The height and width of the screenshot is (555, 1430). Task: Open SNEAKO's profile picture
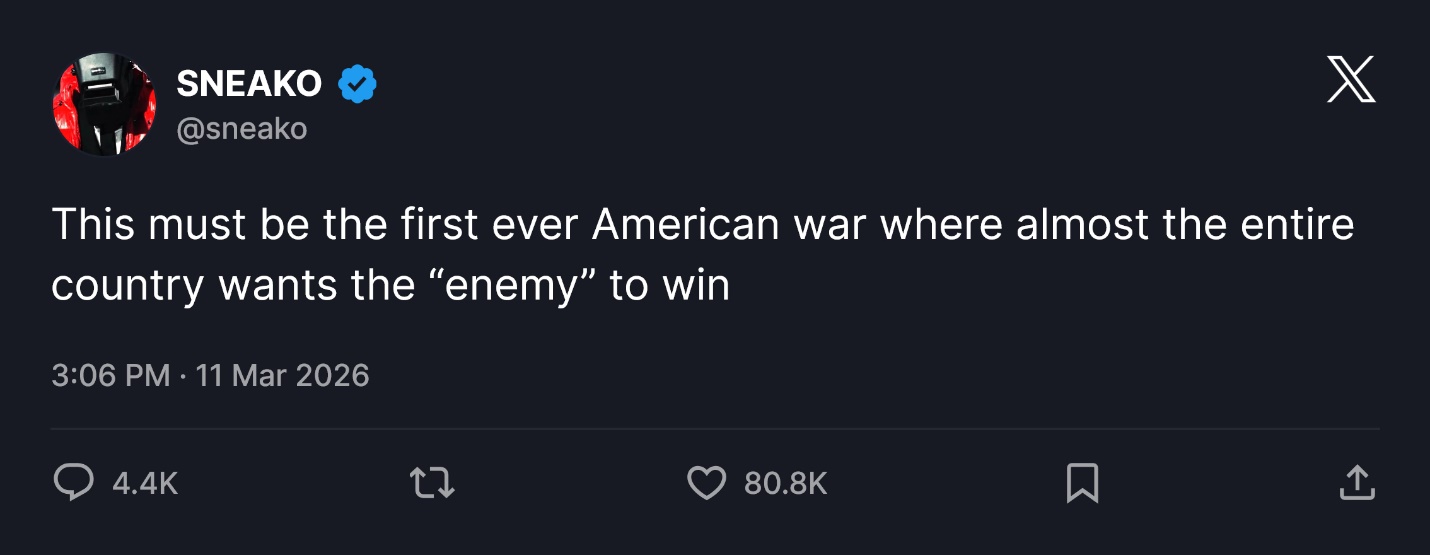point(104,104)
